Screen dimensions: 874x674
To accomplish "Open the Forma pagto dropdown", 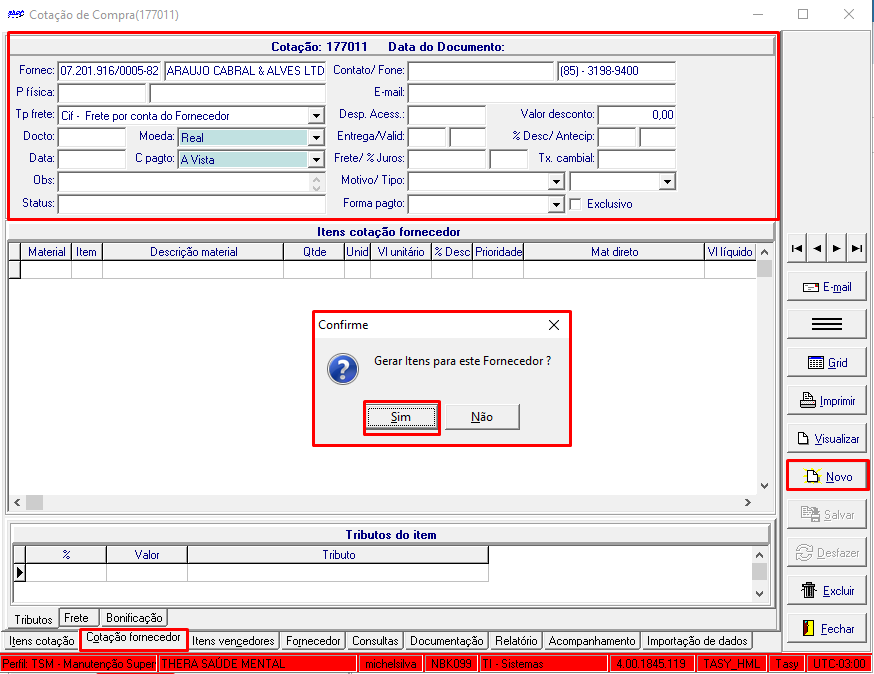I will click(556, 205).
